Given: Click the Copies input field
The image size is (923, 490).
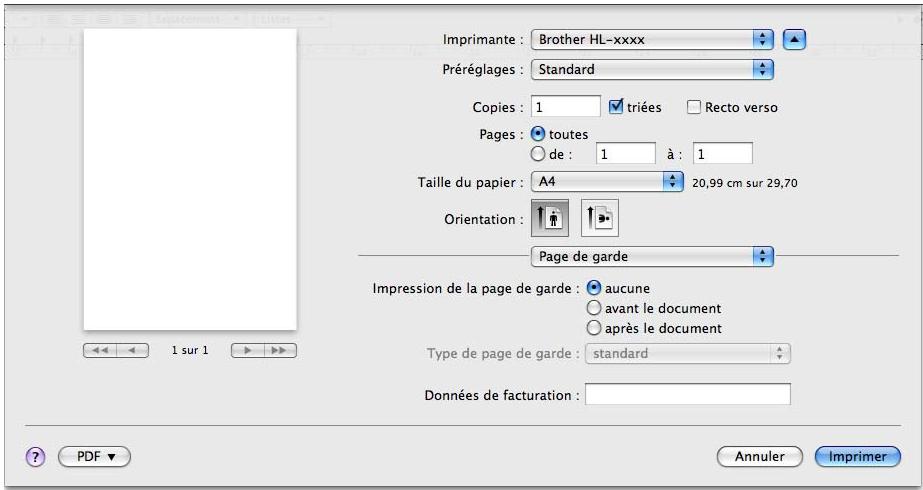Looking at the screenshot, I should pos(566,107).
